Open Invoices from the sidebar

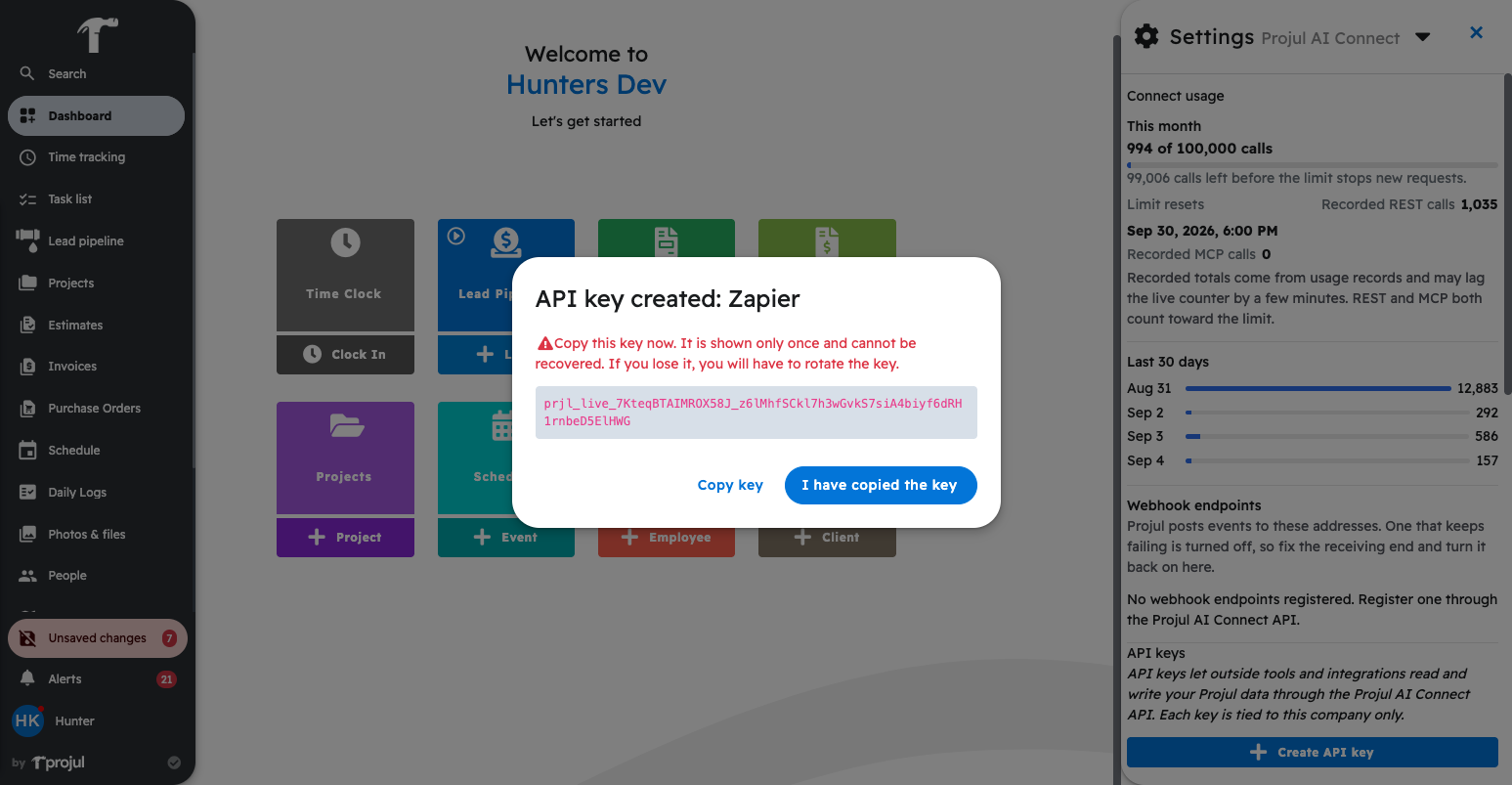coord(96,367)
